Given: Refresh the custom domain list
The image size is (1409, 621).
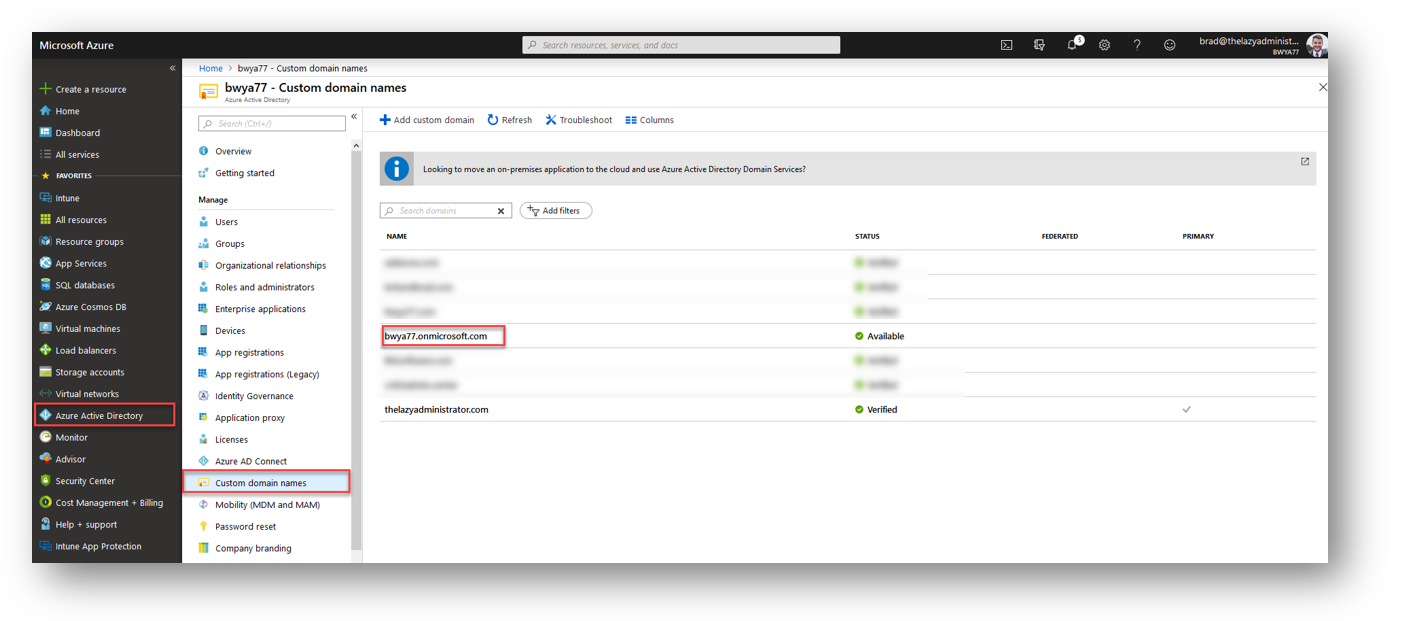Looking at the screenshot, I should (510, 120).
